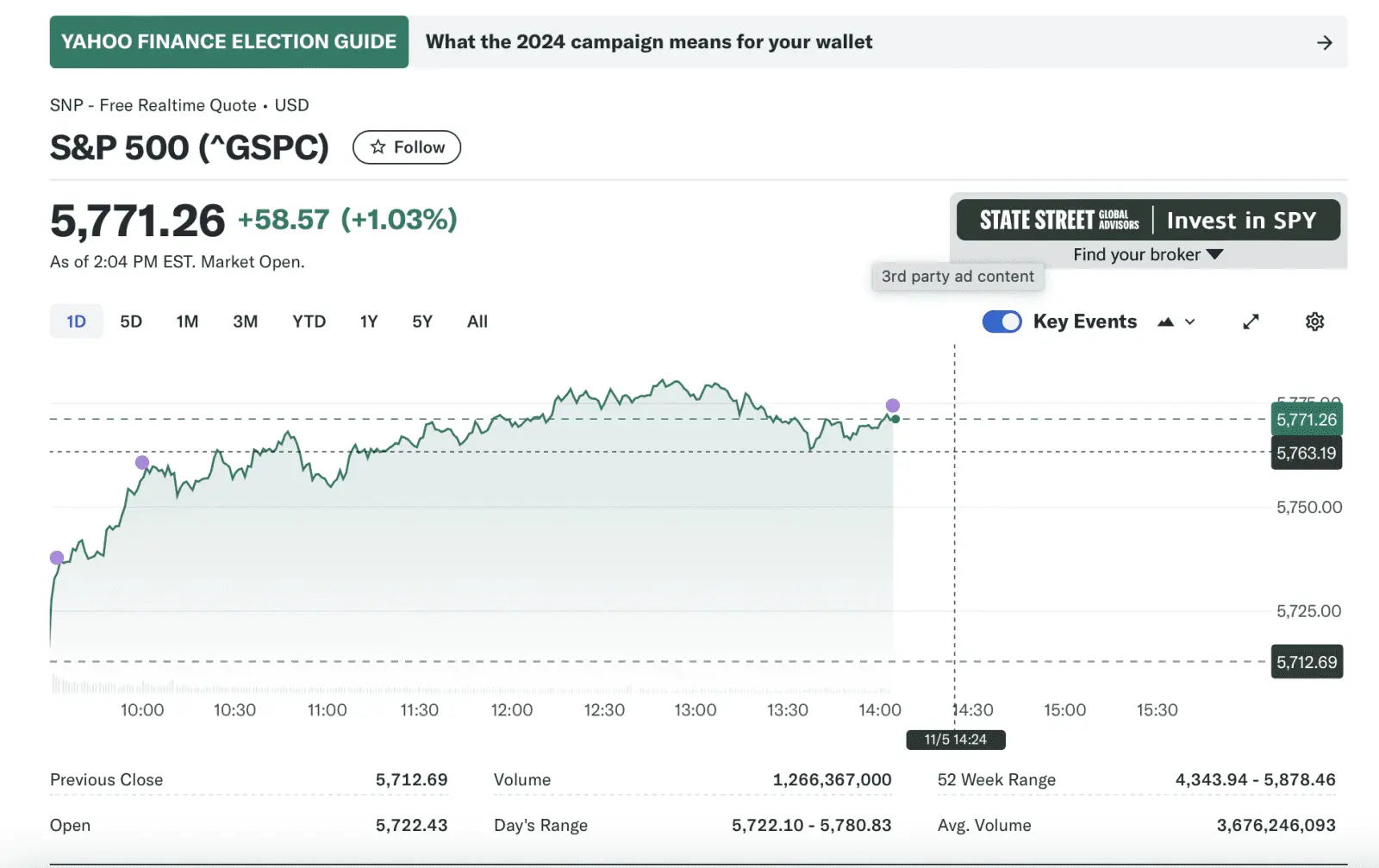
Task: Click the green current price dot on chart
Action: (x=895, y=419)
